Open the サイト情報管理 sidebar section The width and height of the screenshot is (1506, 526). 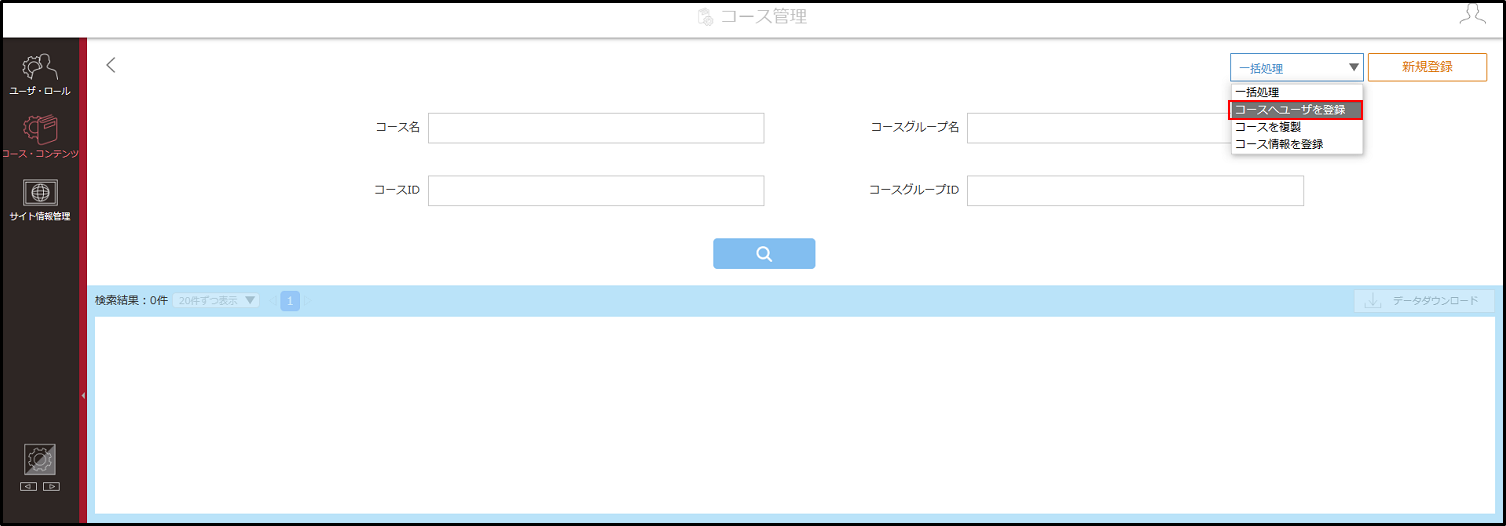pos(40,200)
